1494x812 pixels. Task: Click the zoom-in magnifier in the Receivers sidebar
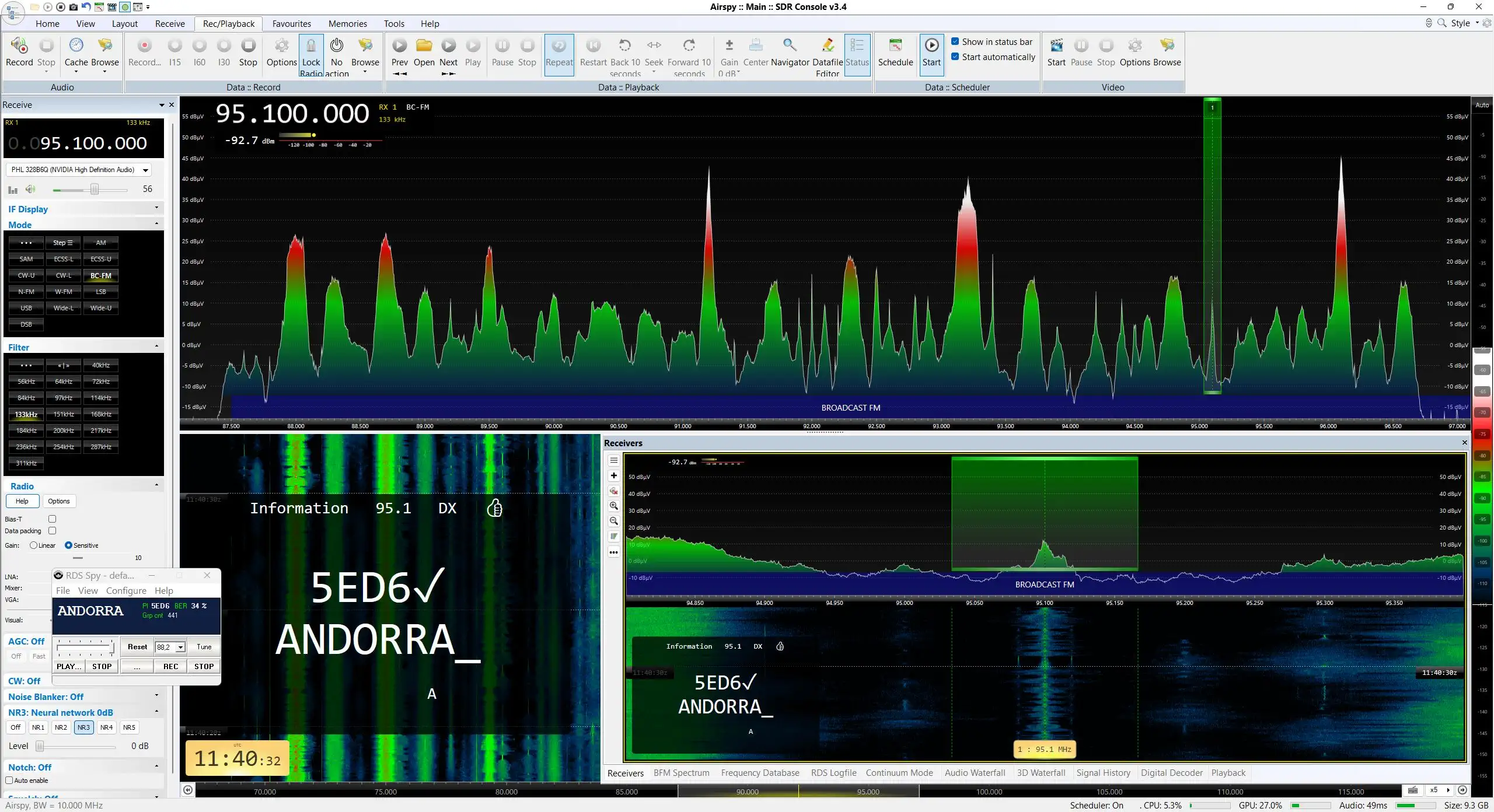point(613,506)
